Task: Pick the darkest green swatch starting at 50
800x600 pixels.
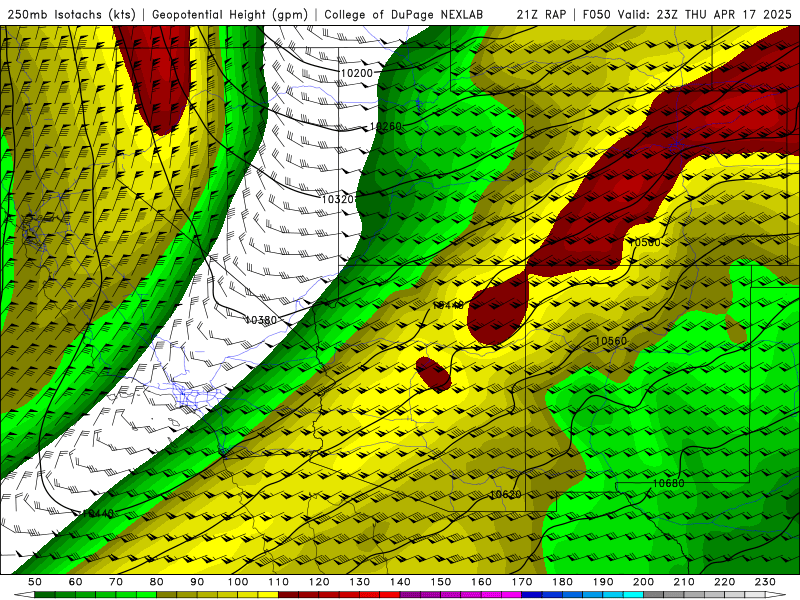Action: coord(44,595)
